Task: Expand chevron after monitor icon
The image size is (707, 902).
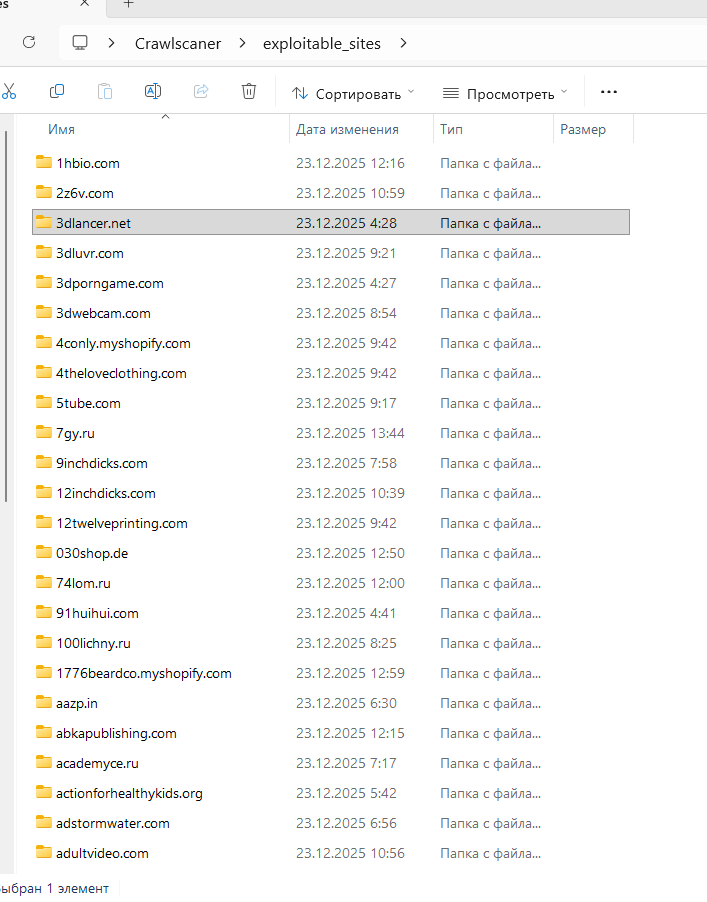Action: coord(112,43)
